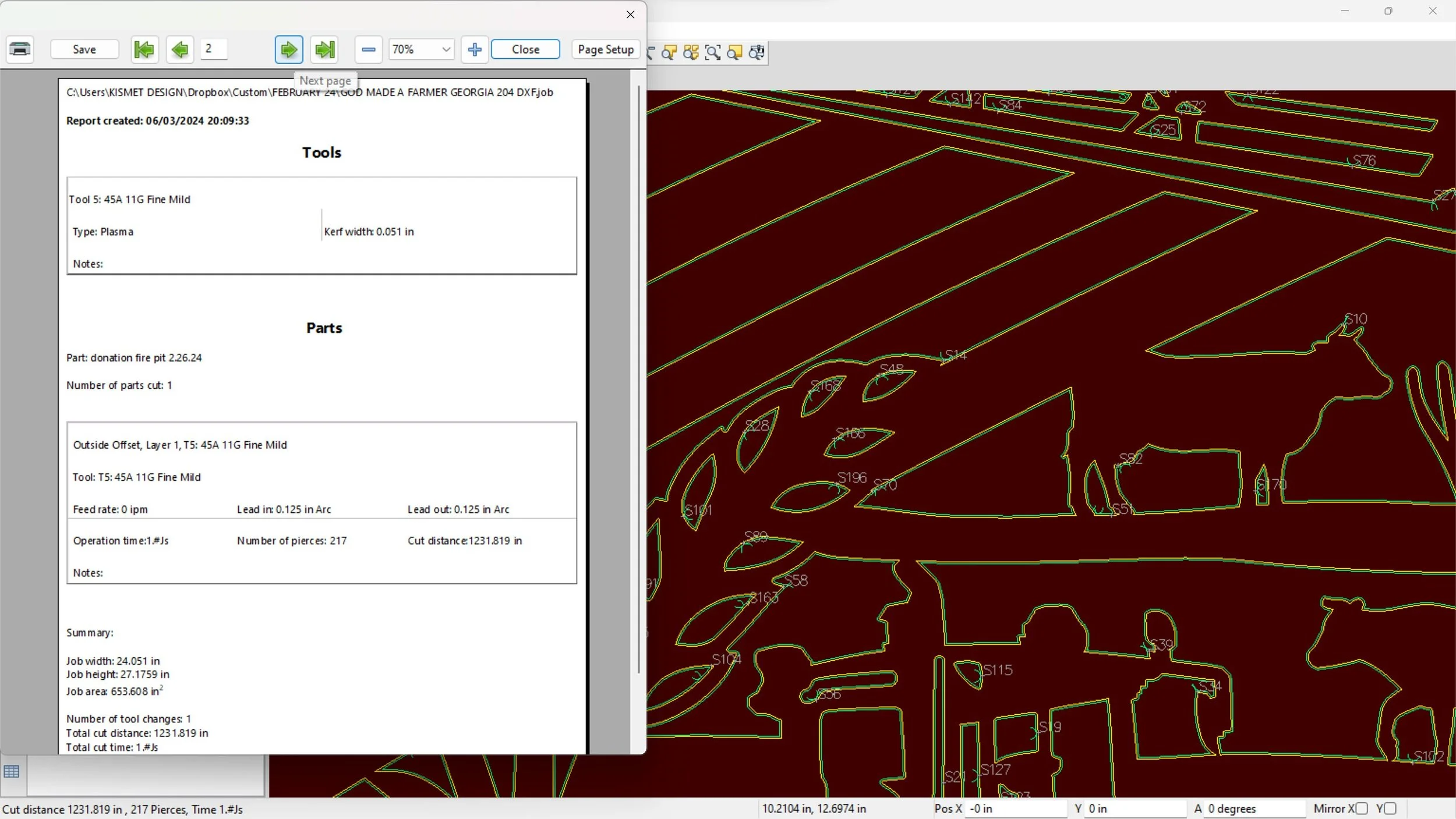Enable Mirror X checkbox

1361,809
